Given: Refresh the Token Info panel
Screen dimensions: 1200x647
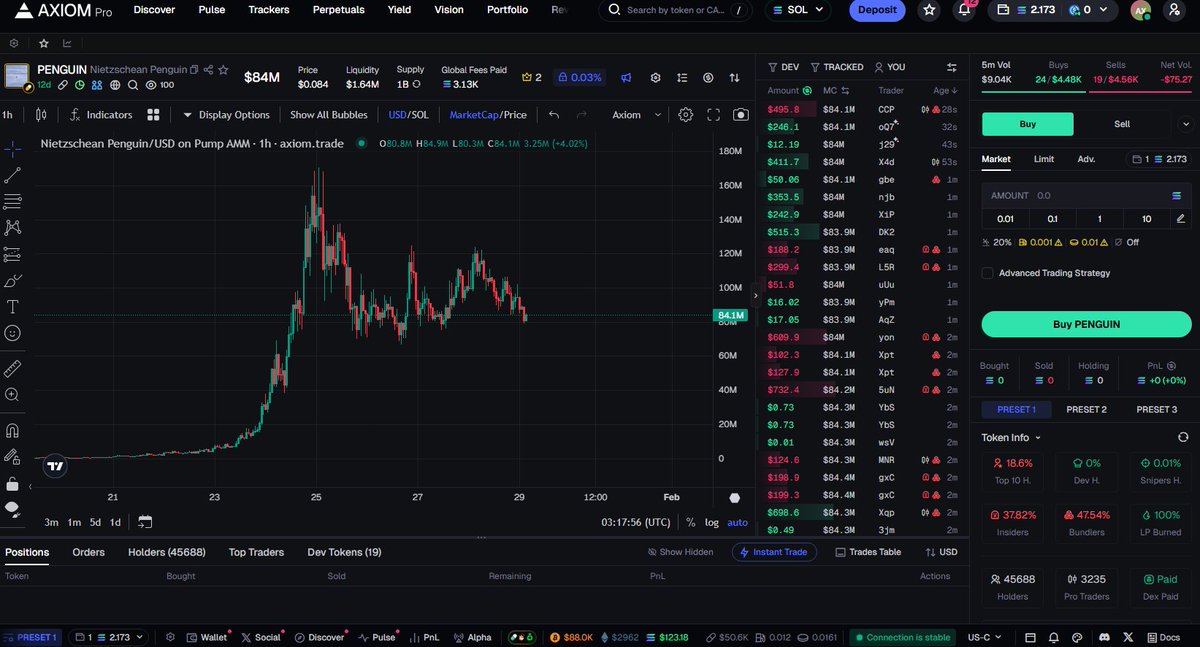Looking at the screenshot, I should (x=1183, y=437).
